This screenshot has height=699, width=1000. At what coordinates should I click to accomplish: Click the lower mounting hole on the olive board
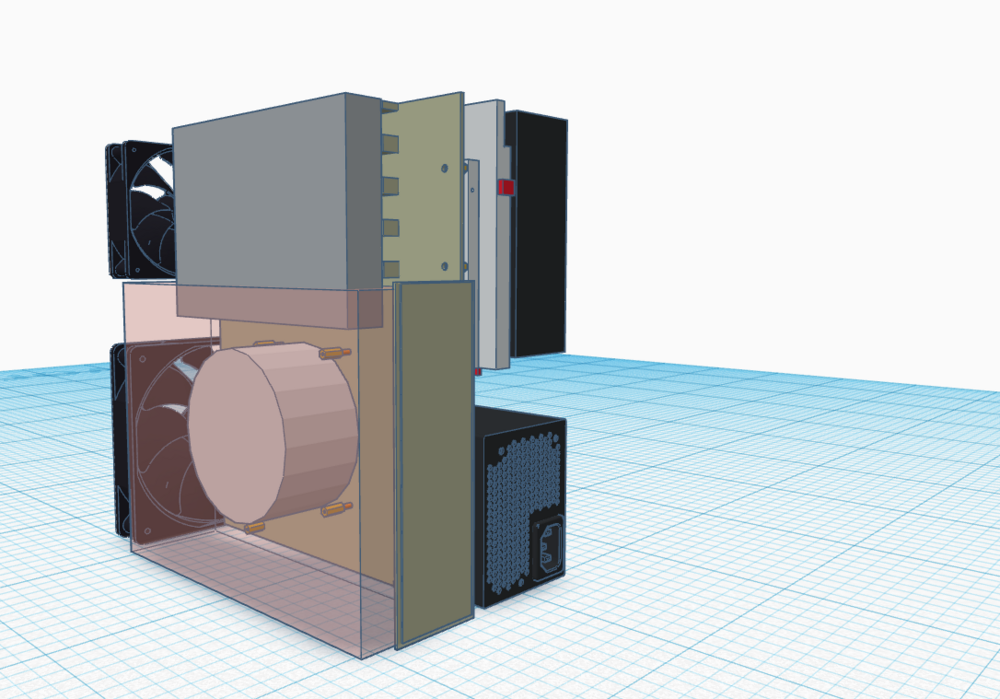coord(441,266)
